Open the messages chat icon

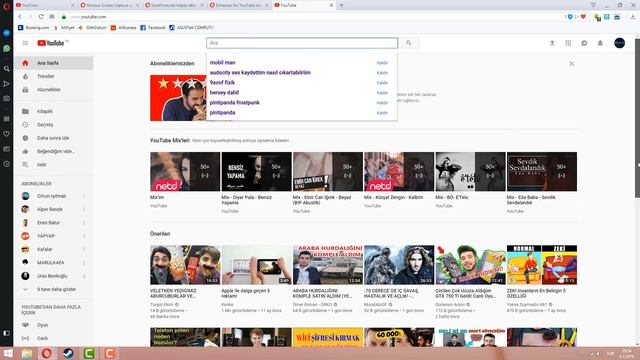click(x=584, y=43)
